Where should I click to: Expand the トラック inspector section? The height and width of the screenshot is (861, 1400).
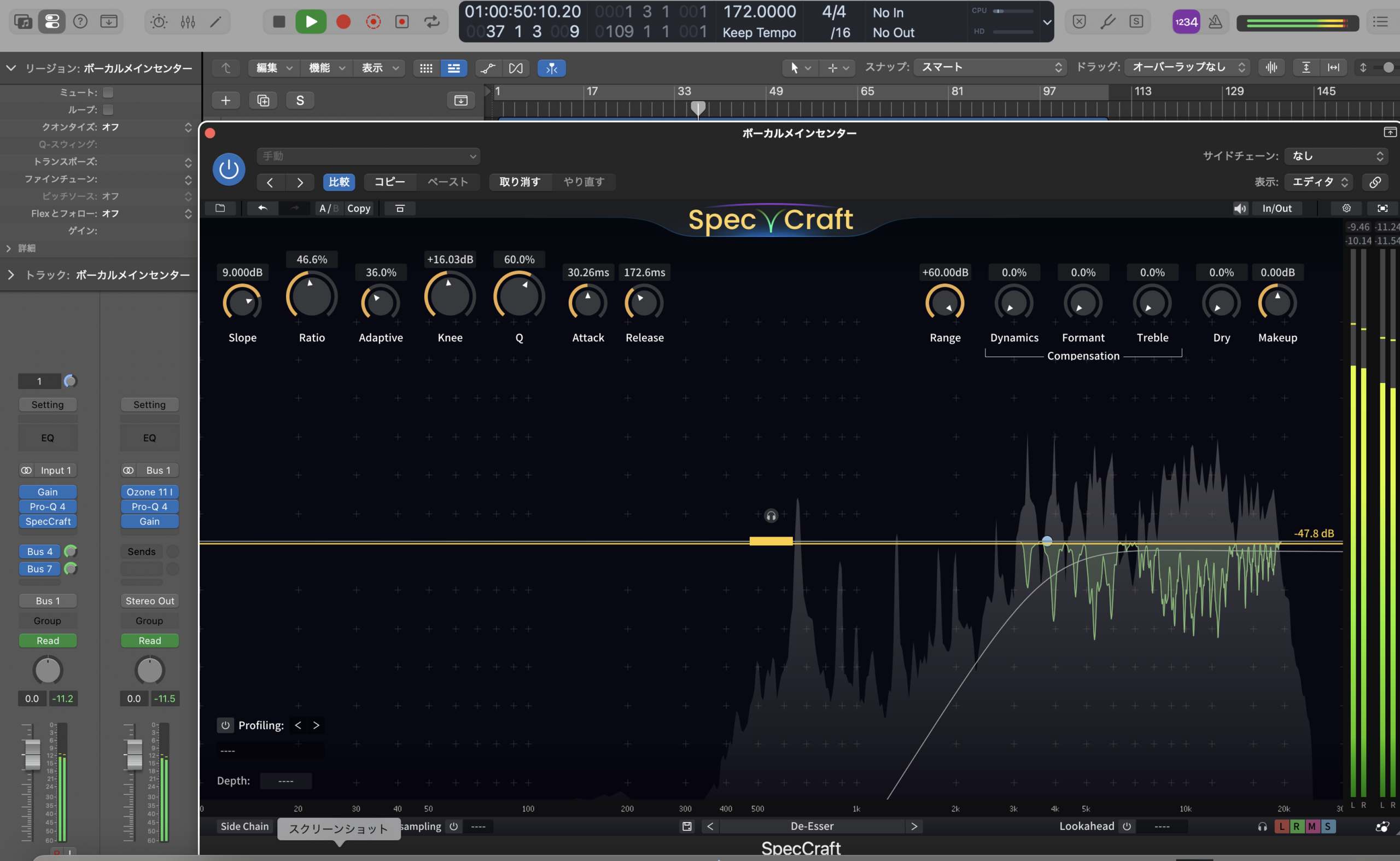click(x=11, y=275)
